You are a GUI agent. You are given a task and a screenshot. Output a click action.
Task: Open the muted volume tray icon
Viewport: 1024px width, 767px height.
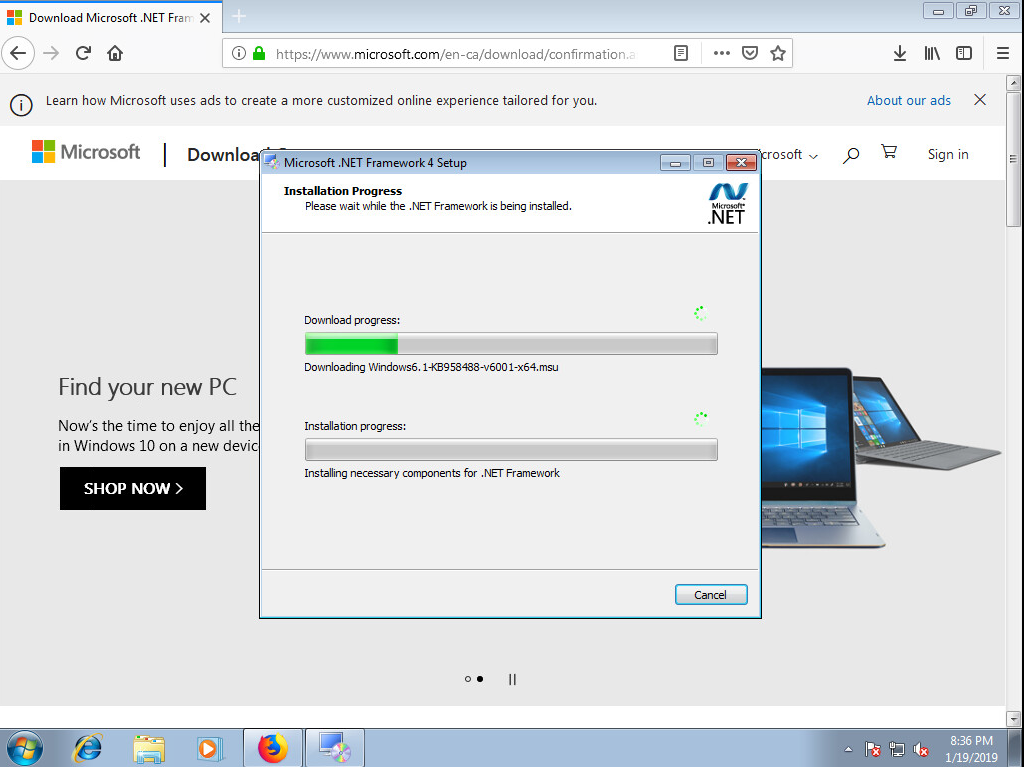click(921, 749)
